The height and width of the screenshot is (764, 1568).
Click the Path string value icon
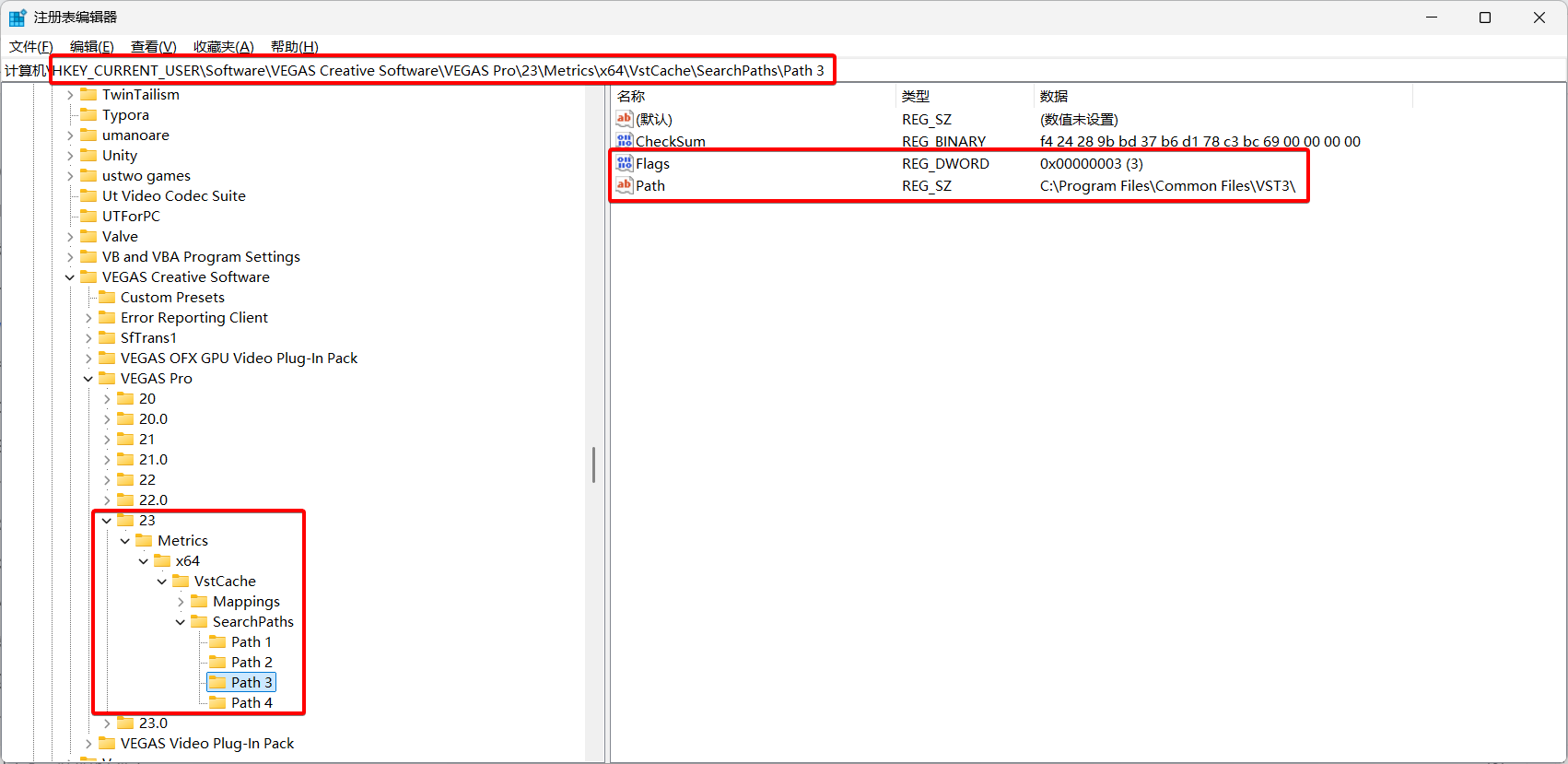click(x=625, y=185)
